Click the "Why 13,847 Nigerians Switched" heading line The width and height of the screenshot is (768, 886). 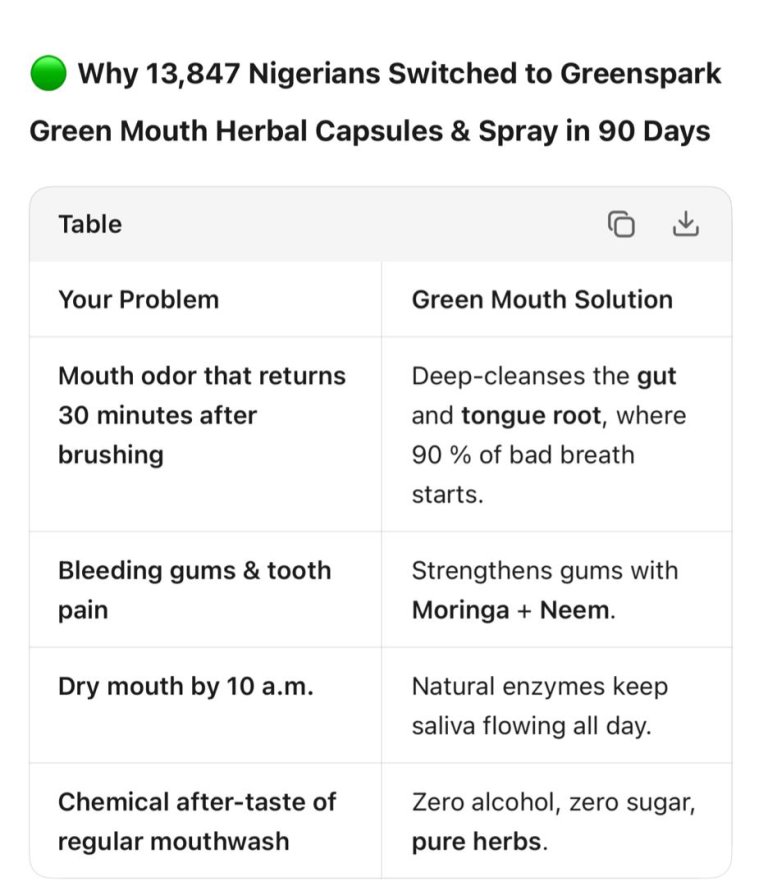coord(399,74)
